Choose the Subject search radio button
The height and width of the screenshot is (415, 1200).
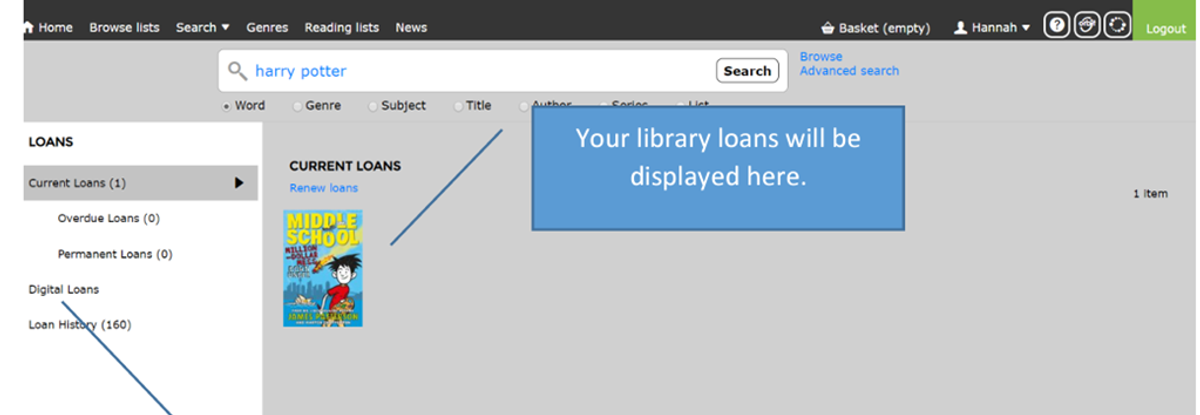click(x=373, y=106)
